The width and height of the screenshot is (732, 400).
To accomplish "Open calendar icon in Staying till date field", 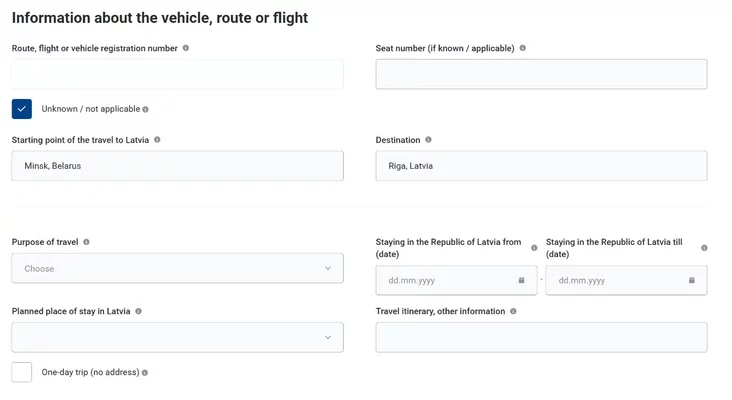I will pyautogui.click(x=691, y=280).
